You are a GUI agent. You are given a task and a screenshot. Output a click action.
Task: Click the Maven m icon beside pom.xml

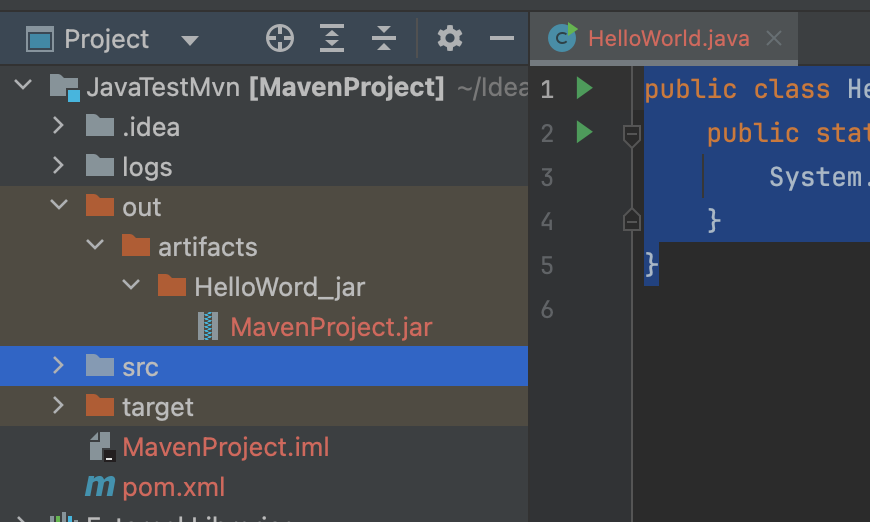[100, 486]
